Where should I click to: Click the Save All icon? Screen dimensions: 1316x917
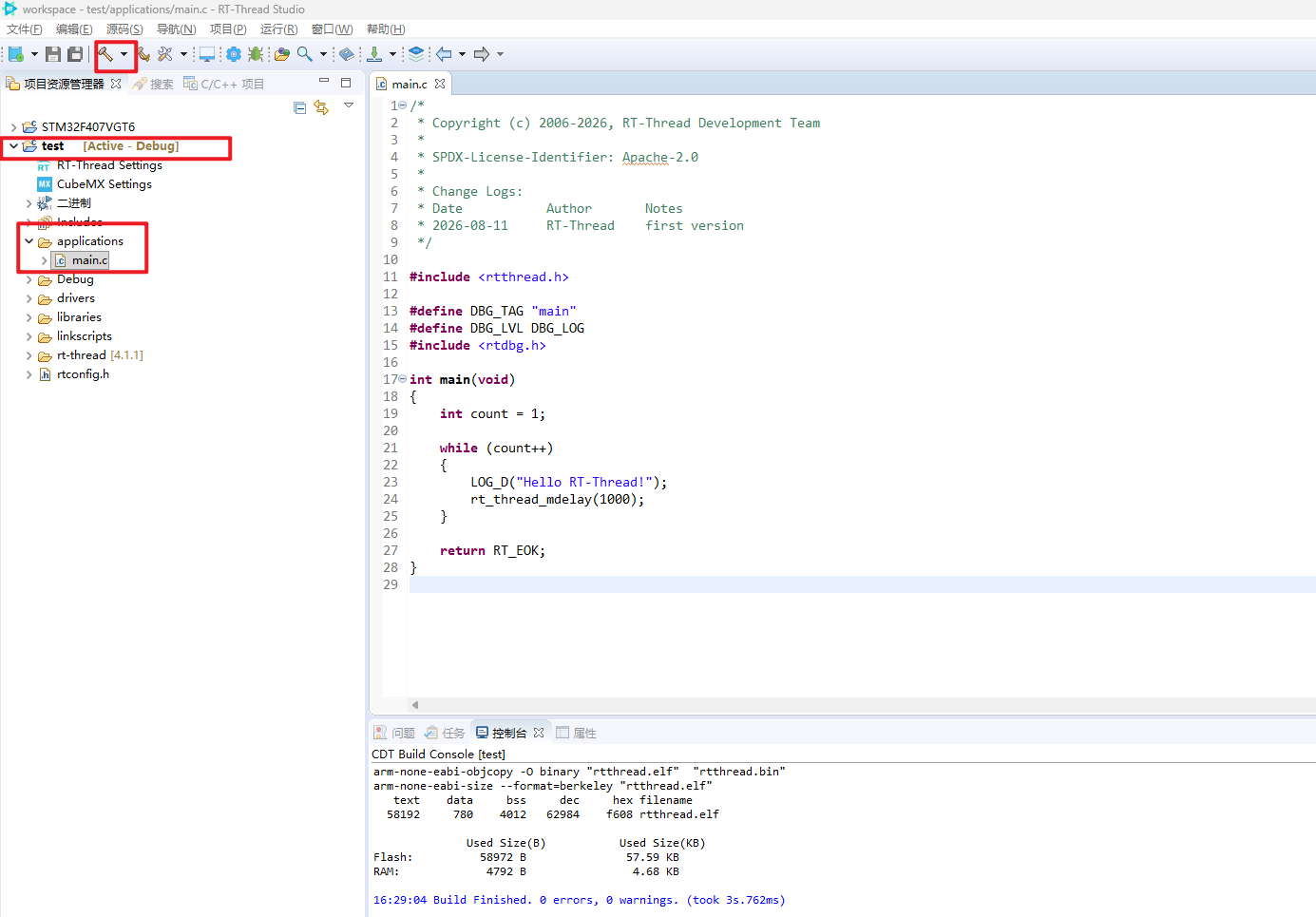(75, 54)
